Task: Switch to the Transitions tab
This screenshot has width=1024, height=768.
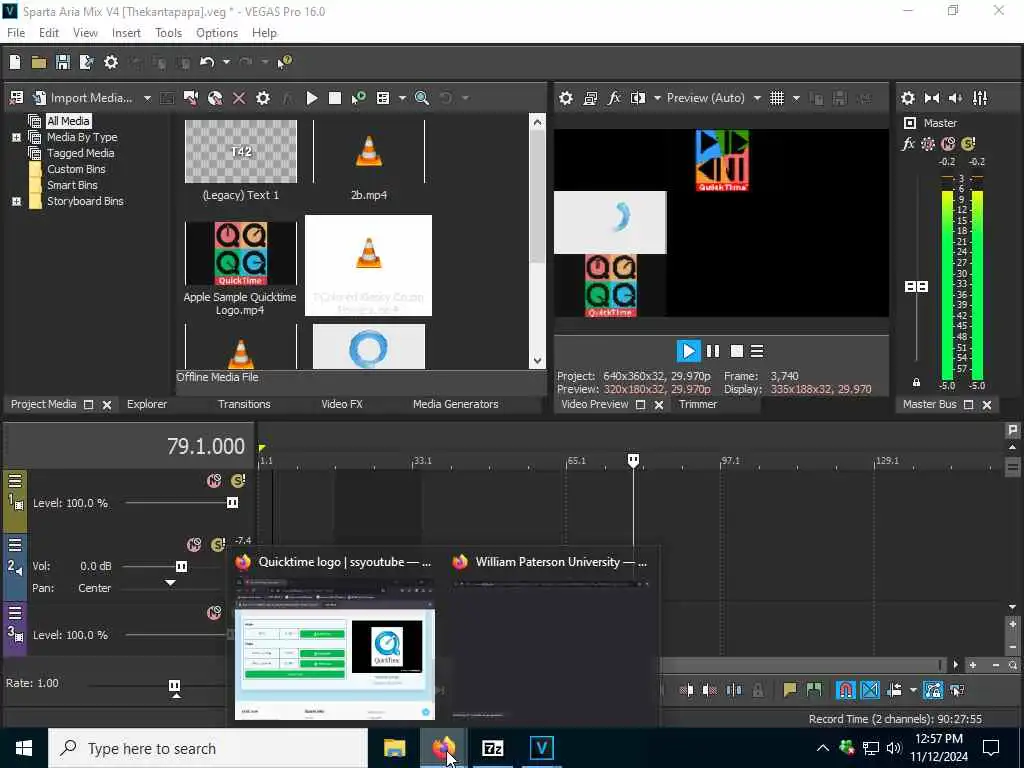Action: (x=244, y=404)
